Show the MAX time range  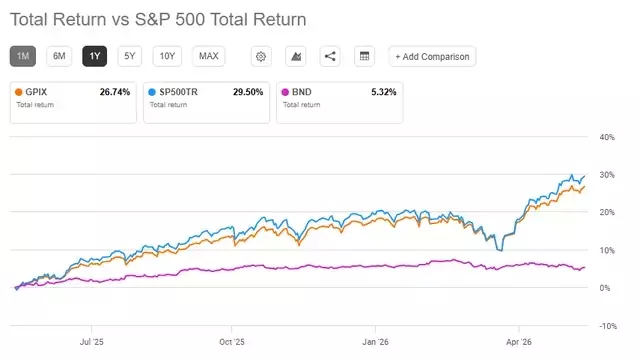pyautogui.click(x=209, y=56)
